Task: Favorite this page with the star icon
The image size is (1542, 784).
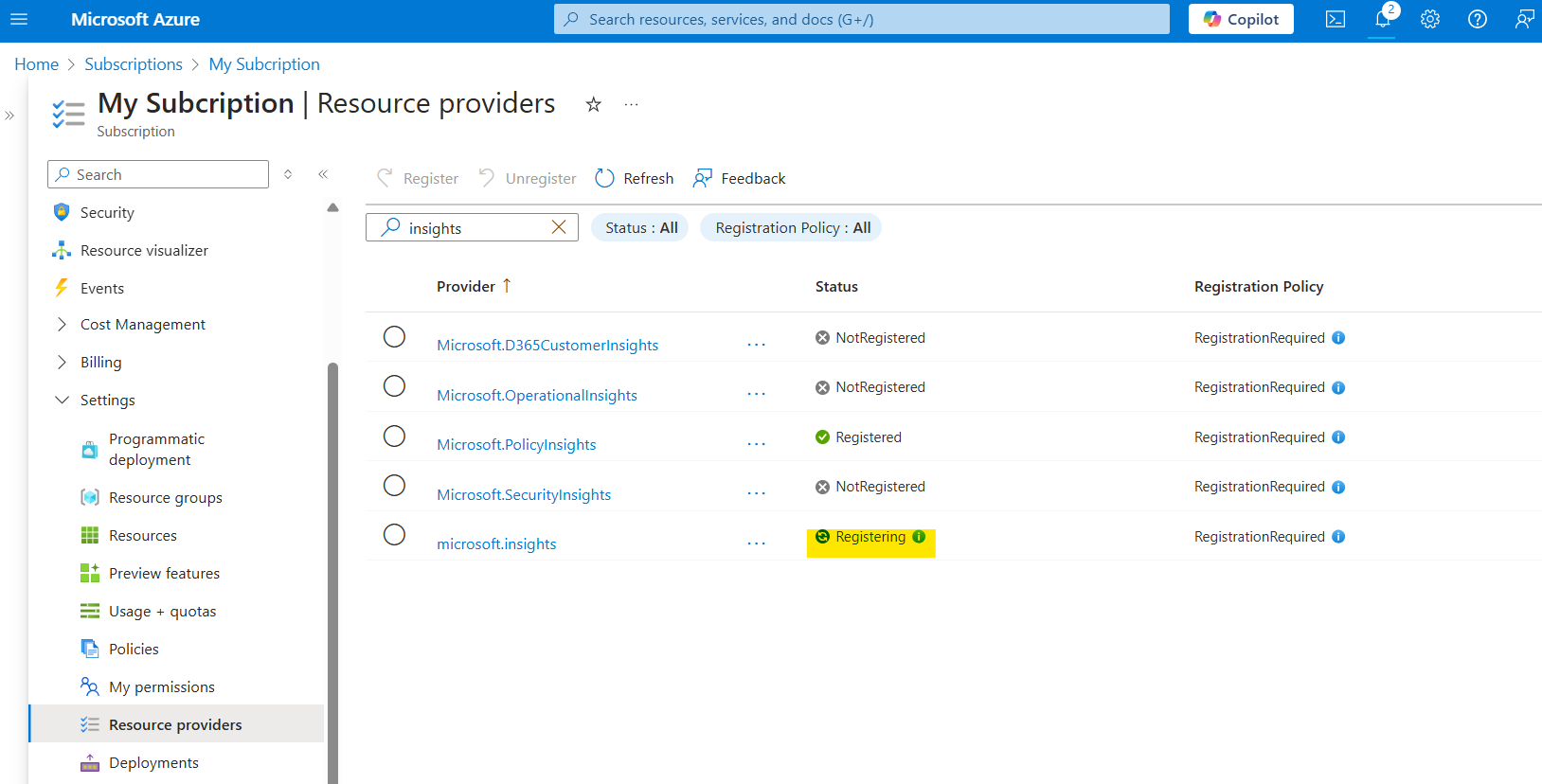Action: coord(594,104)
